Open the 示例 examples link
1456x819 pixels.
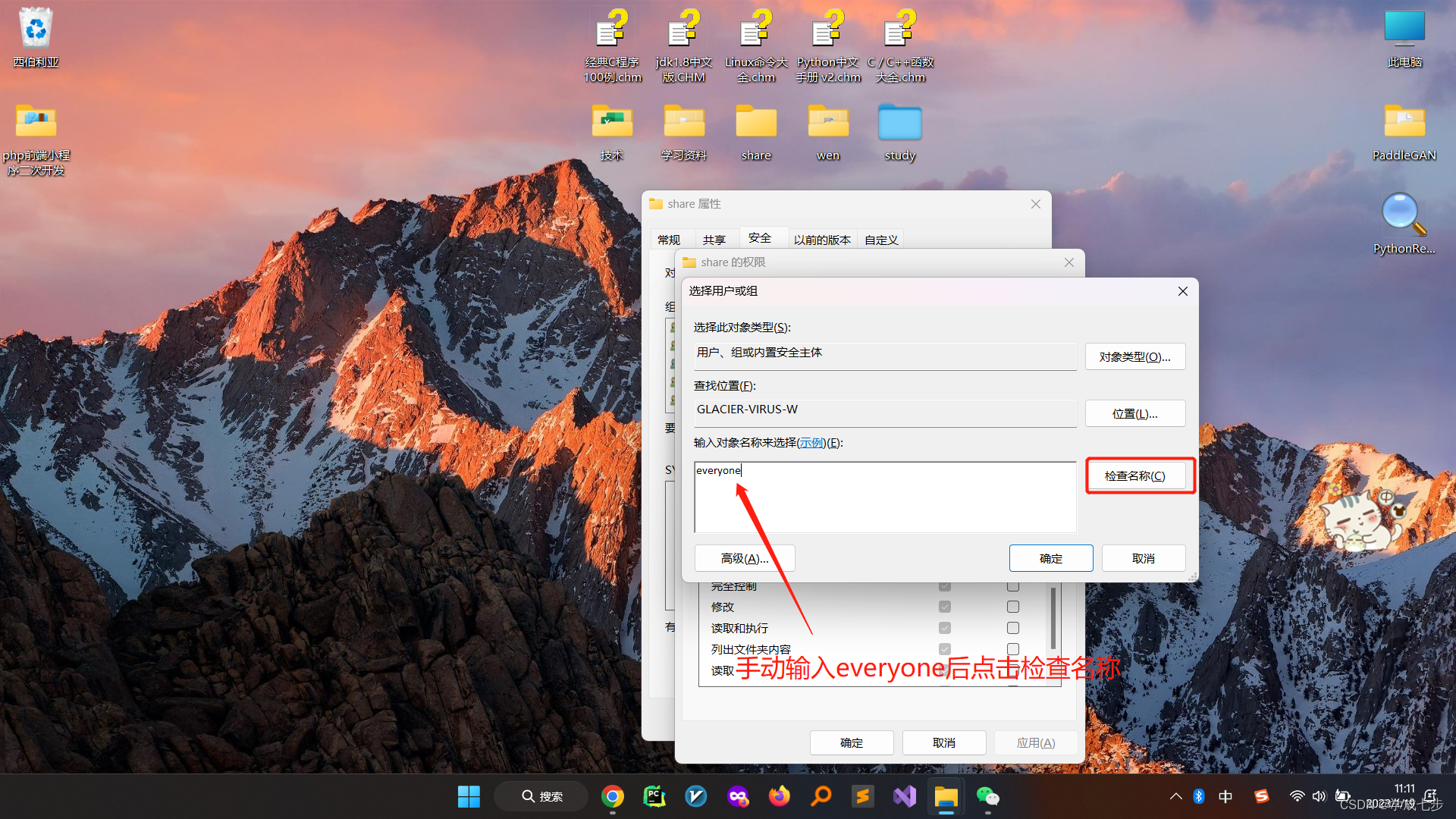811,443
